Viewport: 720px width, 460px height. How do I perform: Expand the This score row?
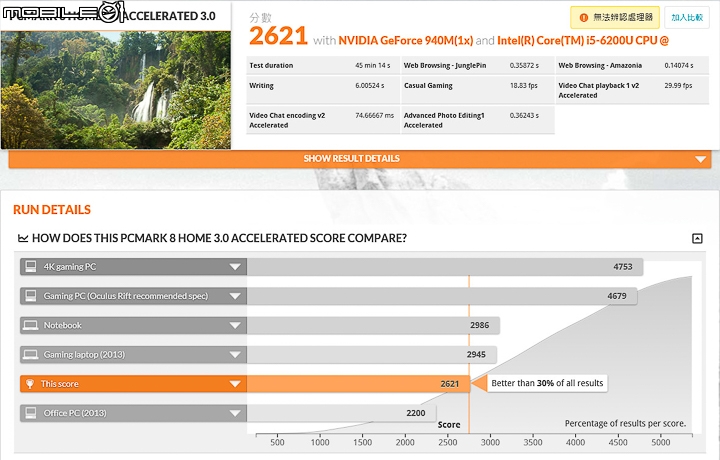(235, 384)
